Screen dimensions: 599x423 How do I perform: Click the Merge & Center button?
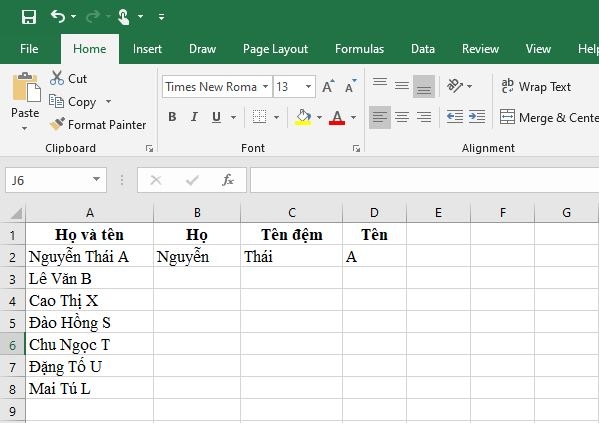[549, 117]
